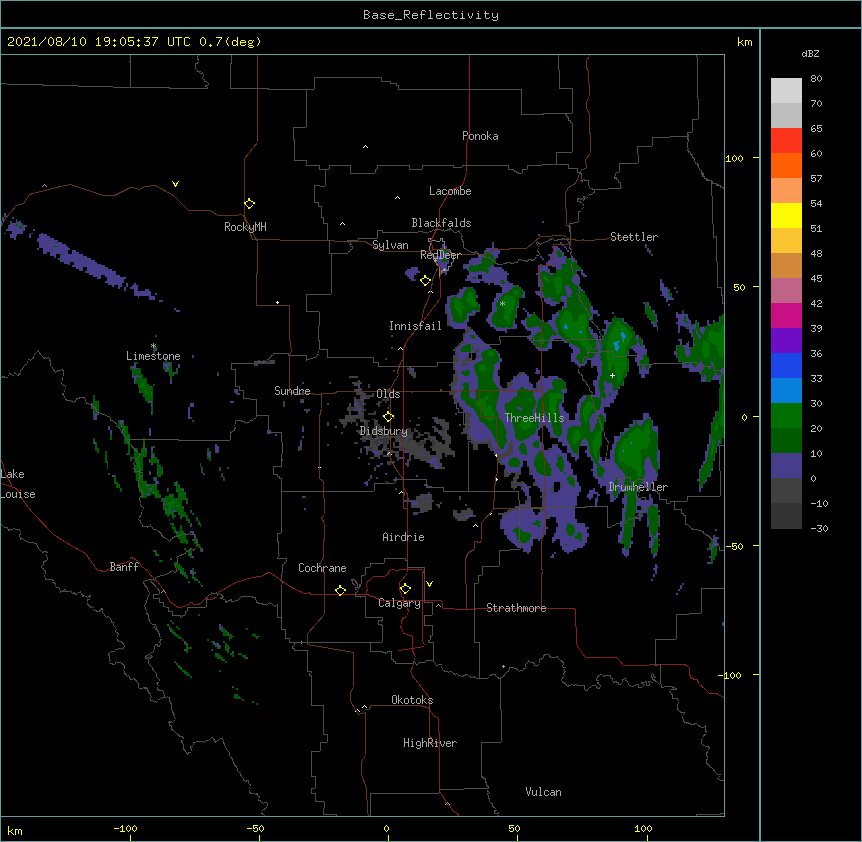Viewport: 862px width, 842px height.
Task: Click the Base_Reflectivity title
Action: click(431, 15)
